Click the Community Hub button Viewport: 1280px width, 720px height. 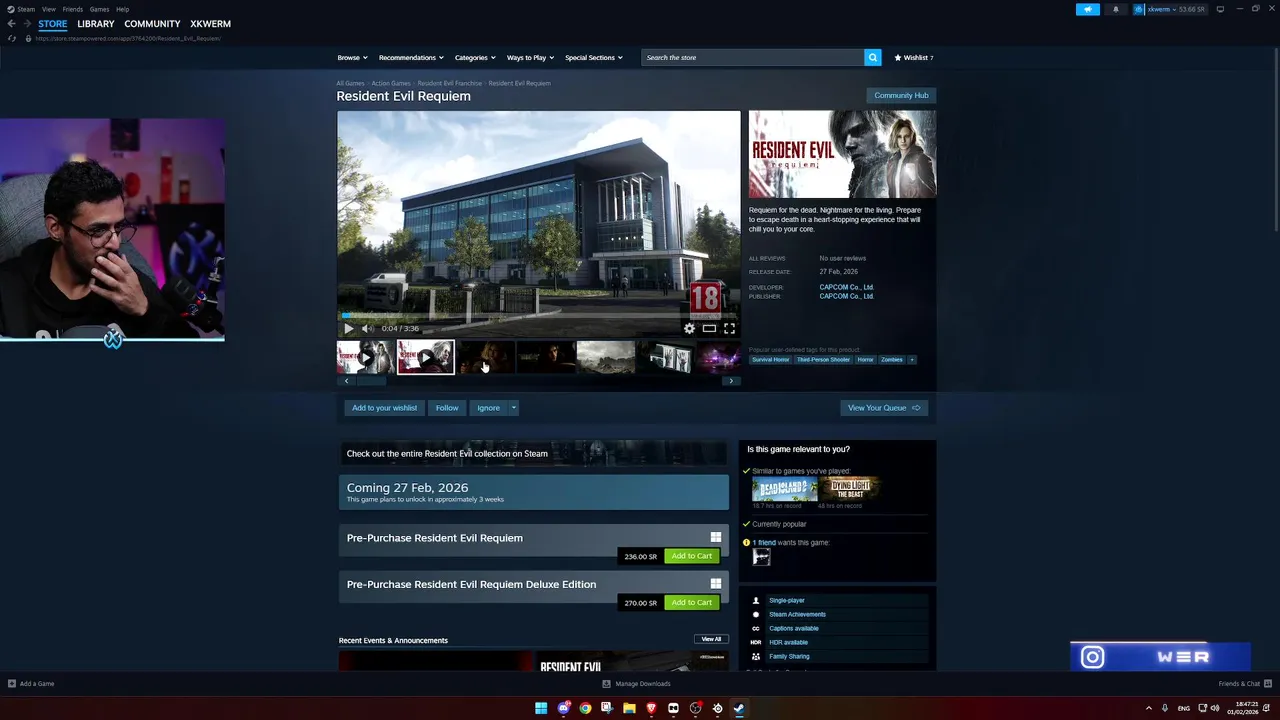[x=901, y=95]
